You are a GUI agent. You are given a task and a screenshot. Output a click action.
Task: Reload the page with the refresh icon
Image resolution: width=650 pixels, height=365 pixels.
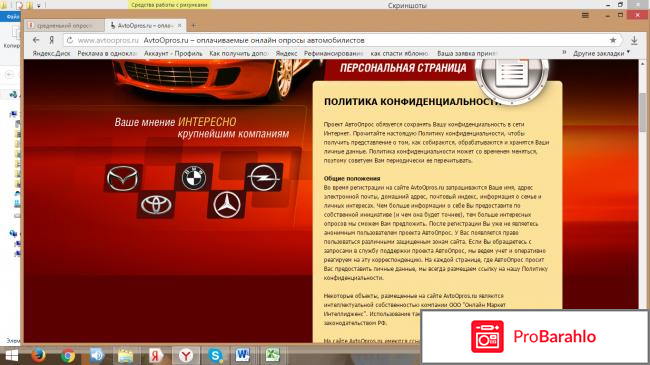pos(70,40)
